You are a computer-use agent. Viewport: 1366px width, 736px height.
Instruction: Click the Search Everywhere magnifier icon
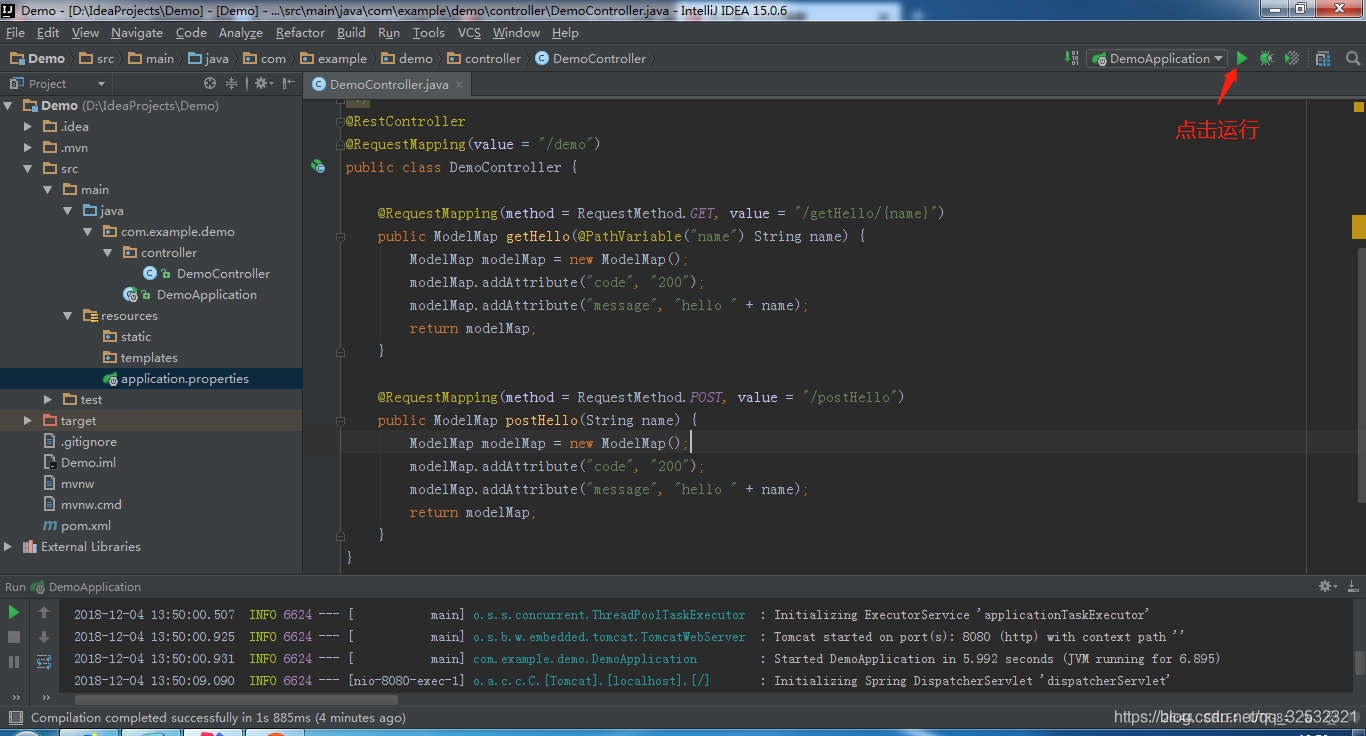(x=1351, y=58)
